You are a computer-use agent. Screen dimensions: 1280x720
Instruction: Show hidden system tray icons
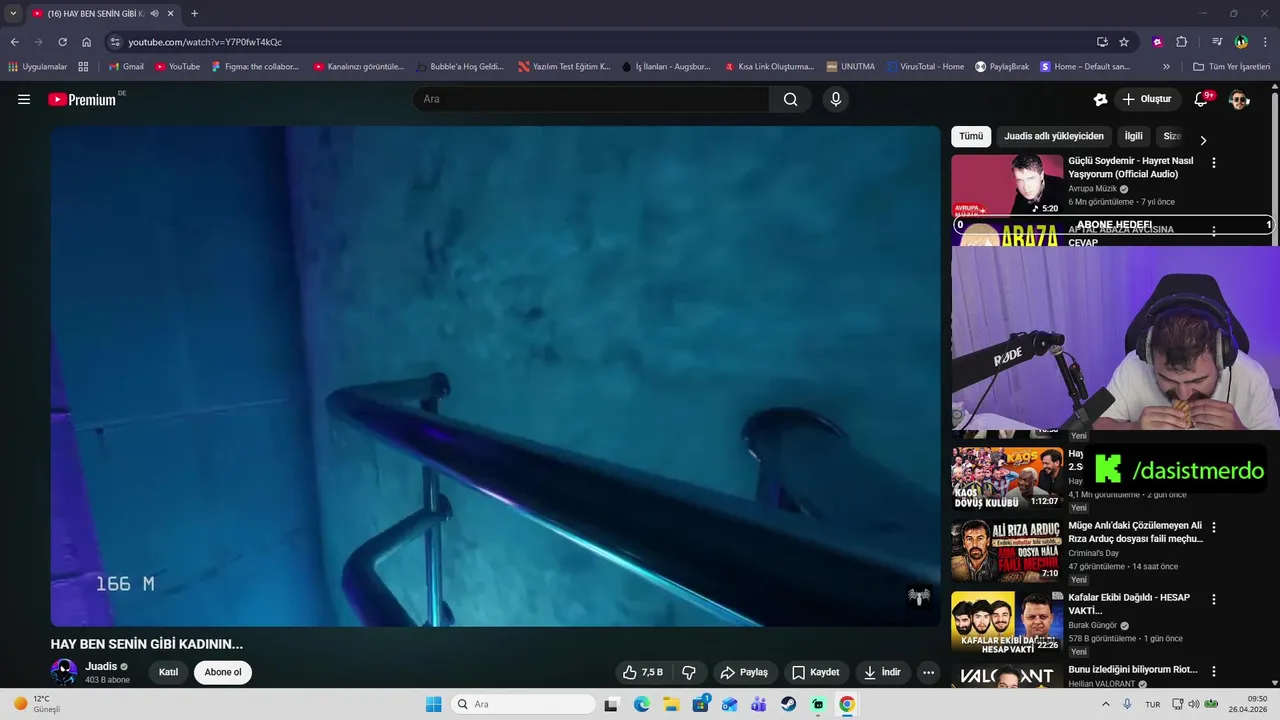[x=1107, y=704]
